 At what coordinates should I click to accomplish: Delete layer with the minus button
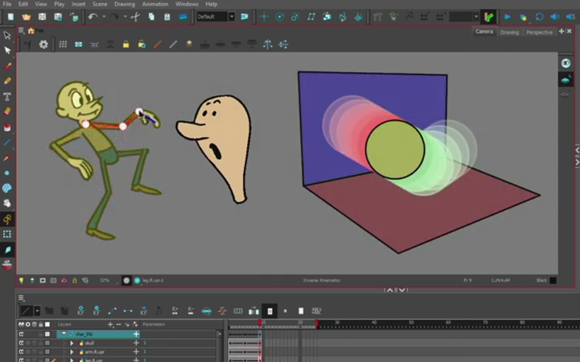[118, 325]
